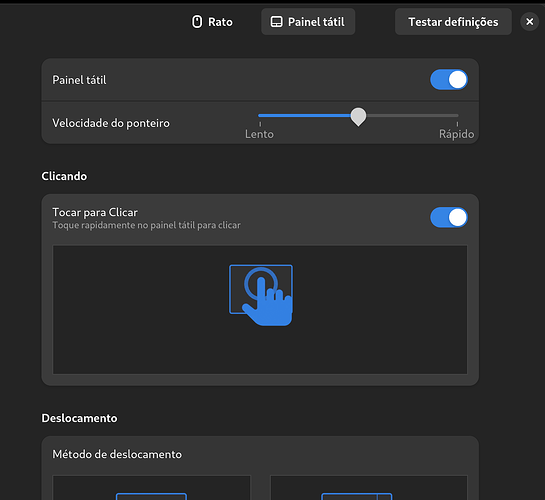Click the Método de deslocamento label
This screenshot has height=500, width=545.
[117, 454]
